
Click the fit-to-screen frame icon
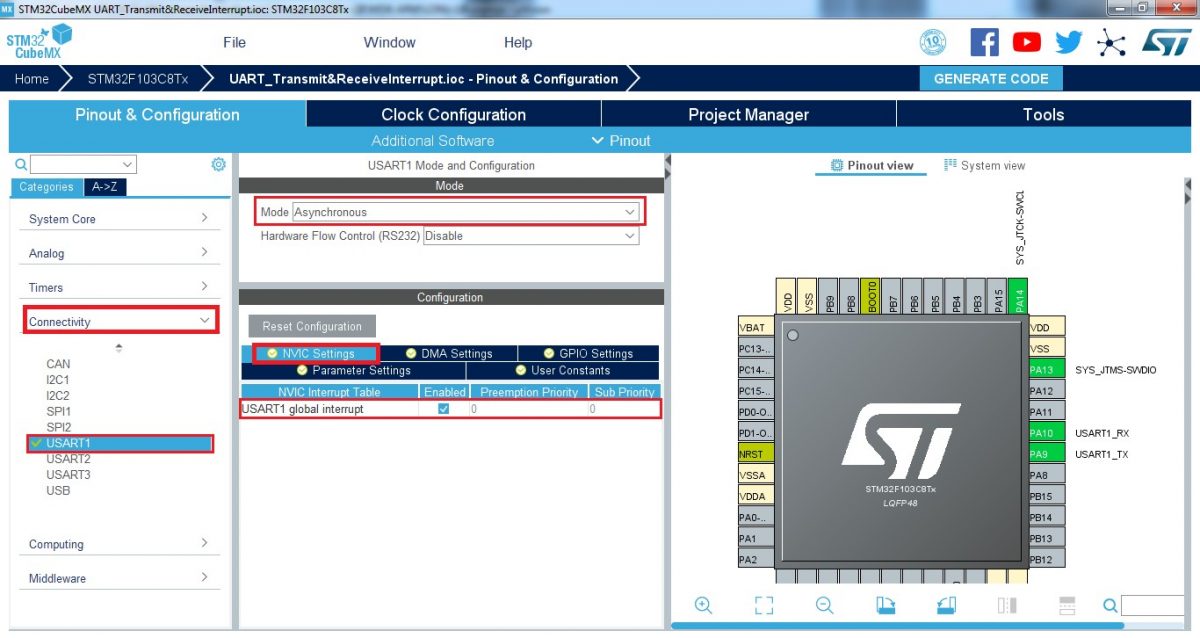pos(764,605)
